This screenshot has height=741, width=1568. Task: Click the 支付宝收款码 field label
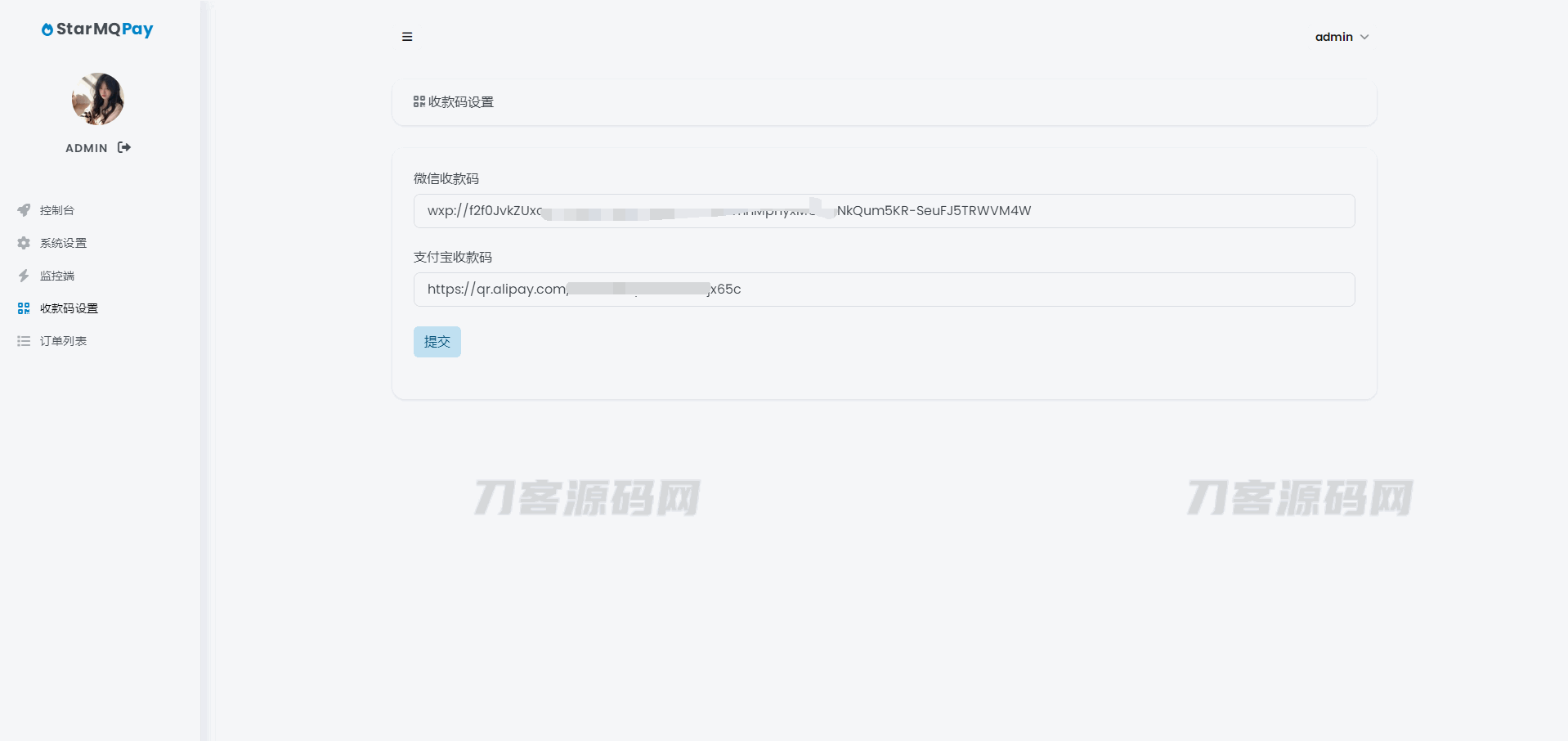[453, 257]
